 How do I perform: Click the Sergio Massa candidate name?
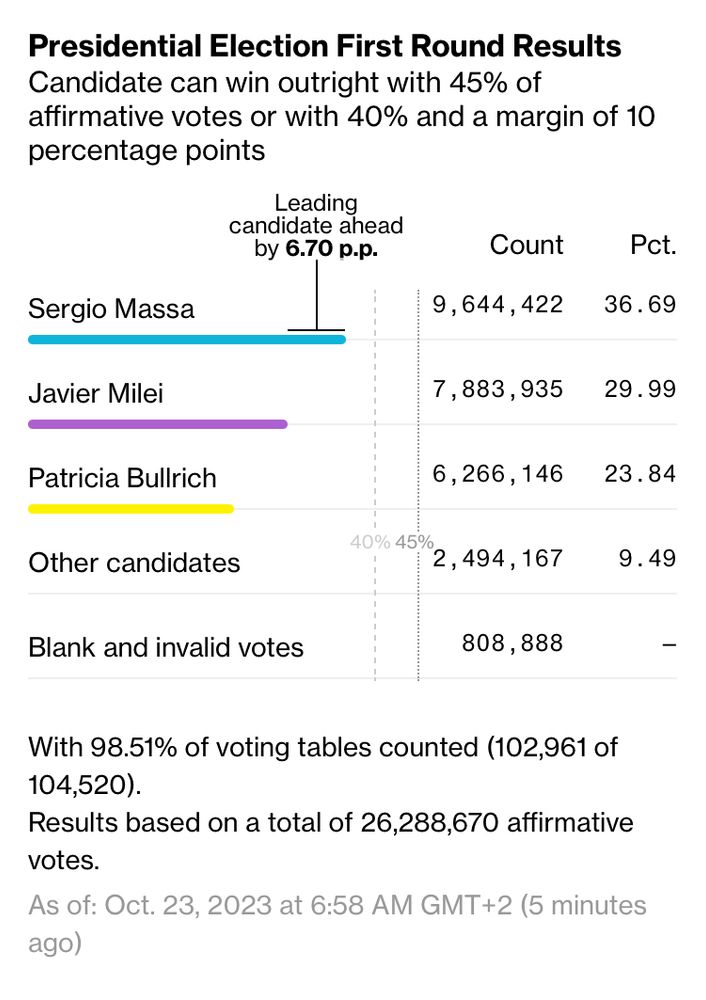click(111, 309)
